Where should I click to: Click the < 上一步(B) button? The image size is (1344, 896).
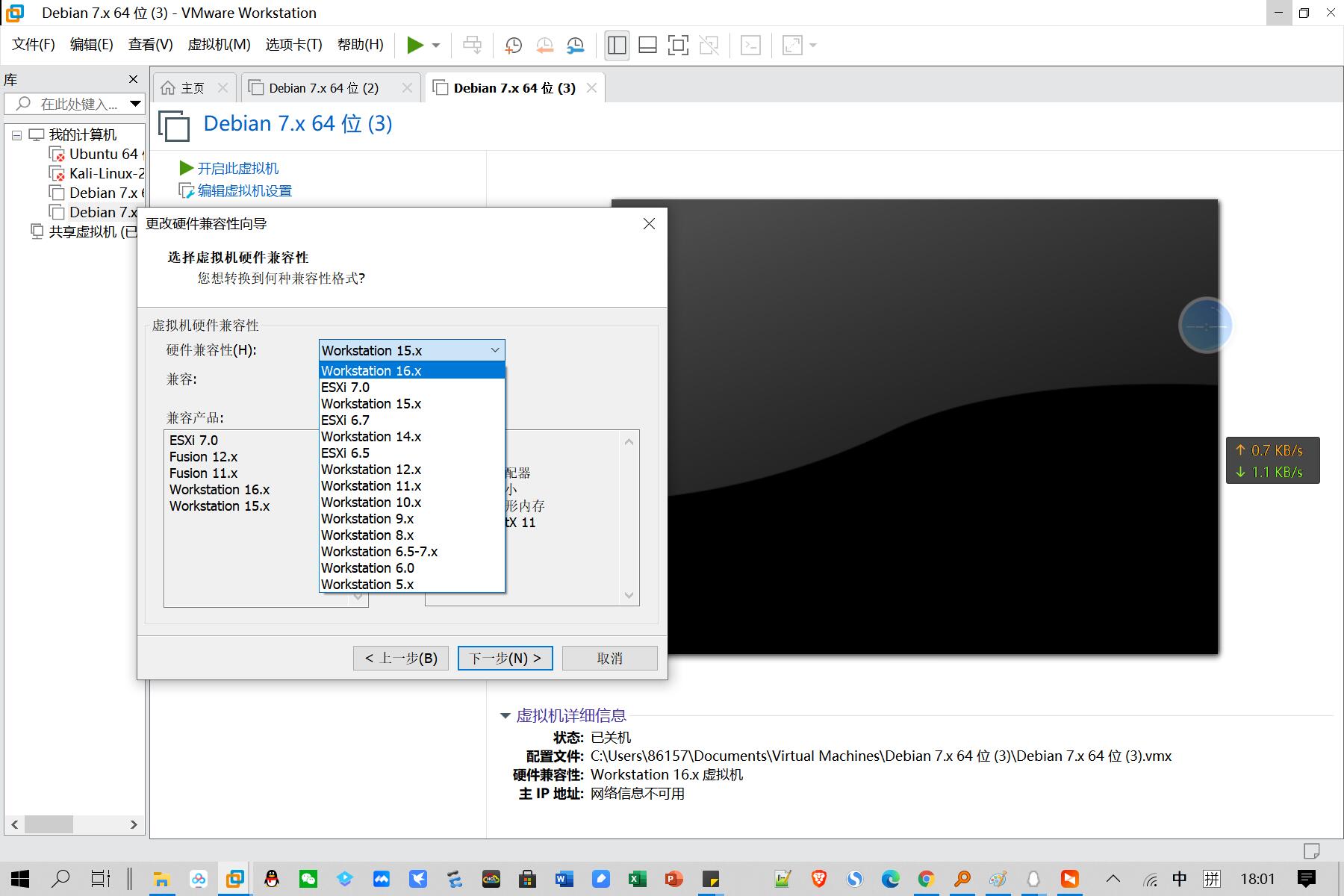[x=401, y=658]
